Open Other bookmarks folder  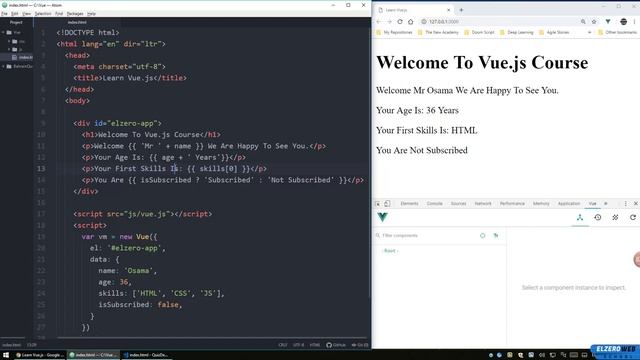click(617, 32)
